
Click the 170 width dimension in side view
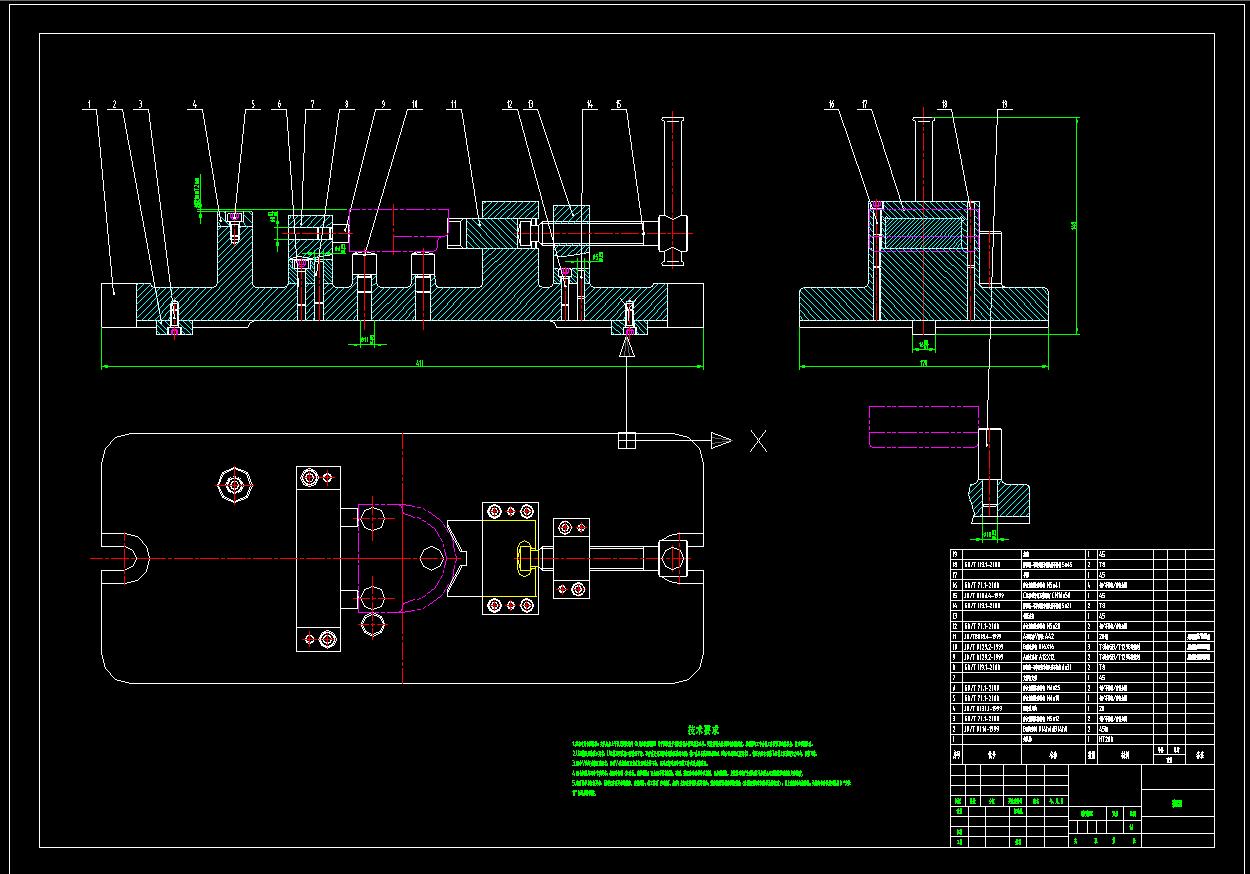coord(923,363)
